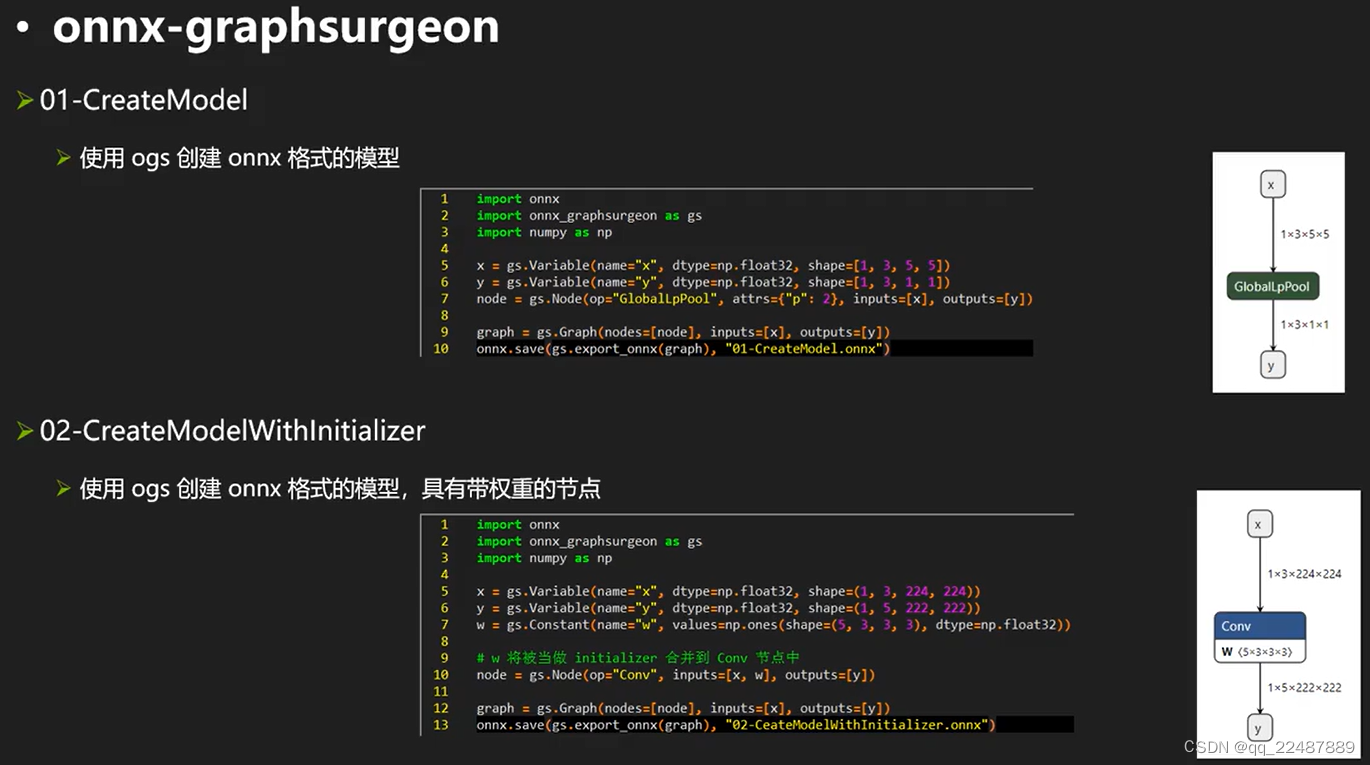Click 'import numpy as np' in first code block
The height and width of the screenshot is (765, 1370).
pos(546,233)
